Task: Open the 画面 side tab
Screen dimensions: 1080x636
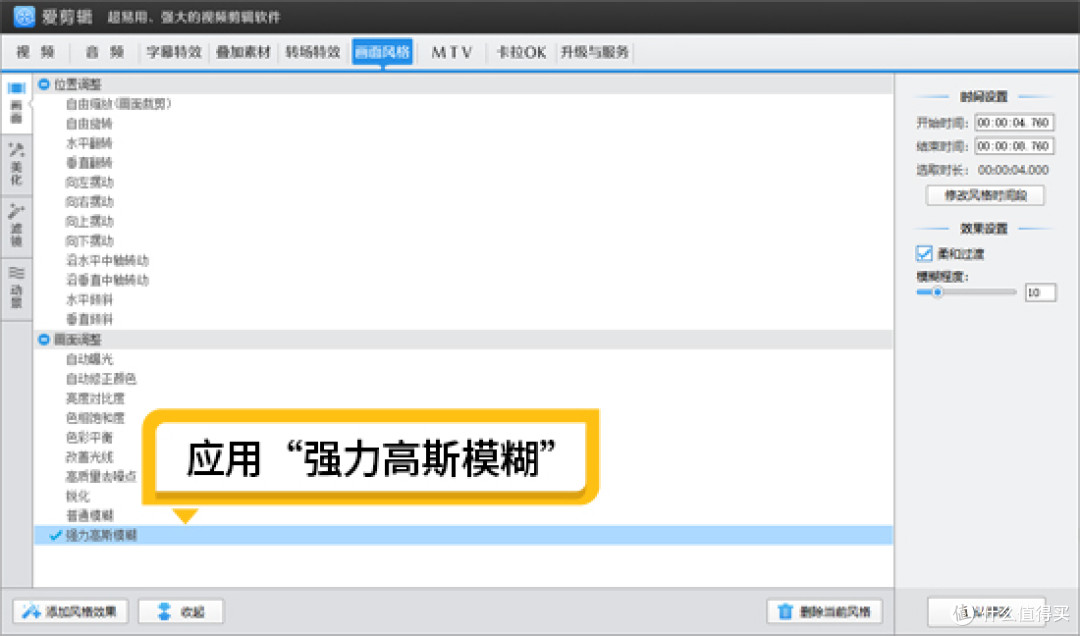Action: point(17,103)
